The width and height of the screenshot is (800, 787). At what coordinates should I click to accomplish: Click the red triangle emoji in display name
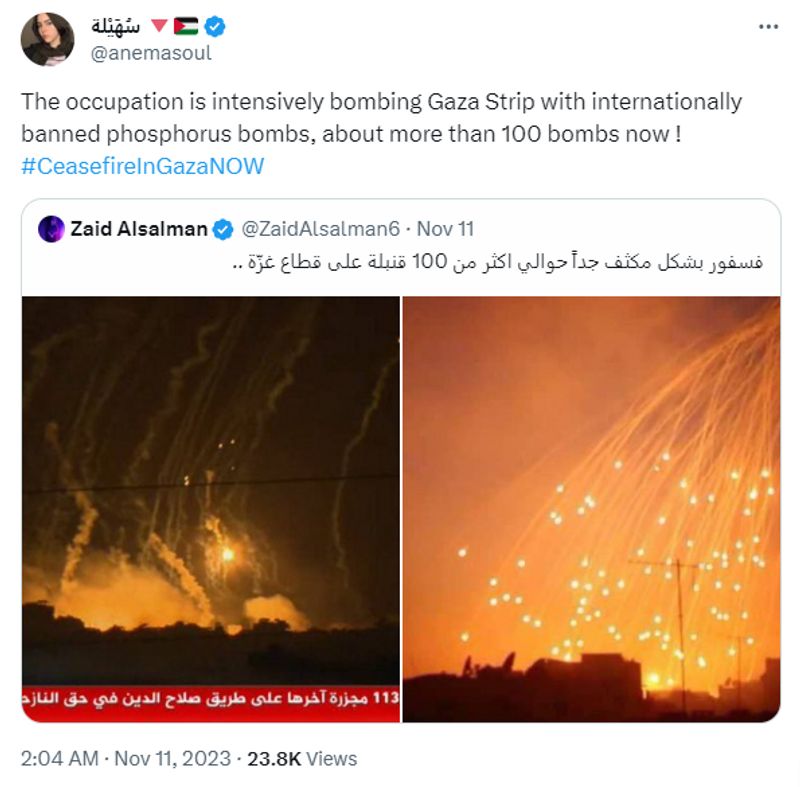tap(160, 25)
